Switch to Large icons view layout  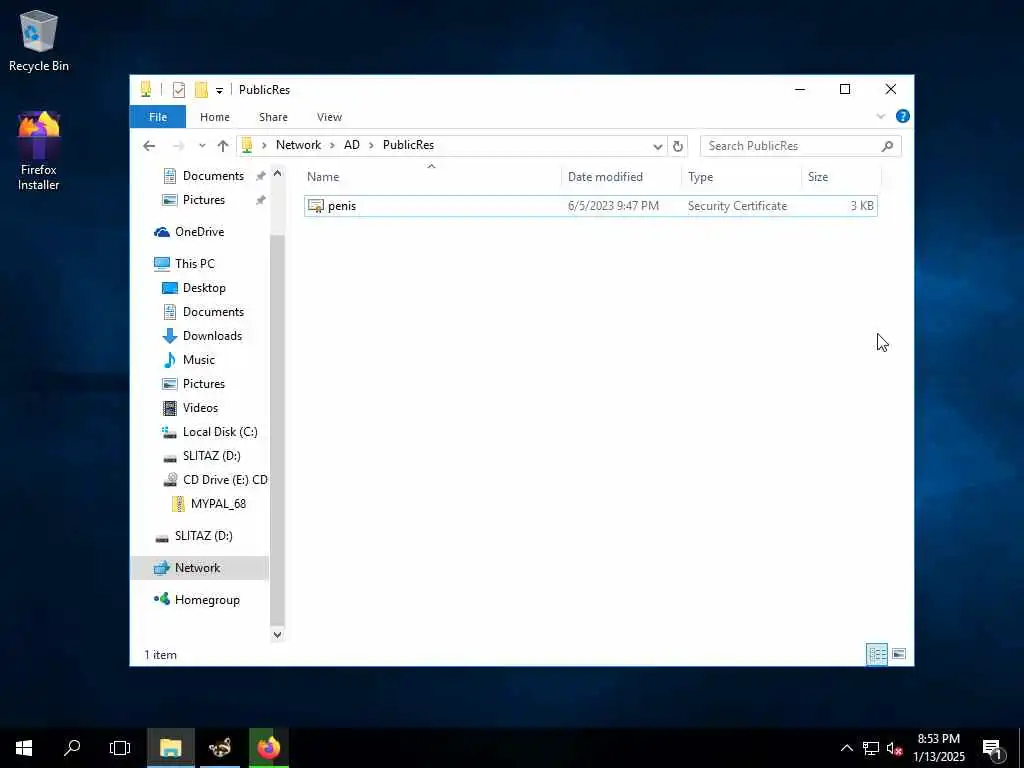pos(899,654)
